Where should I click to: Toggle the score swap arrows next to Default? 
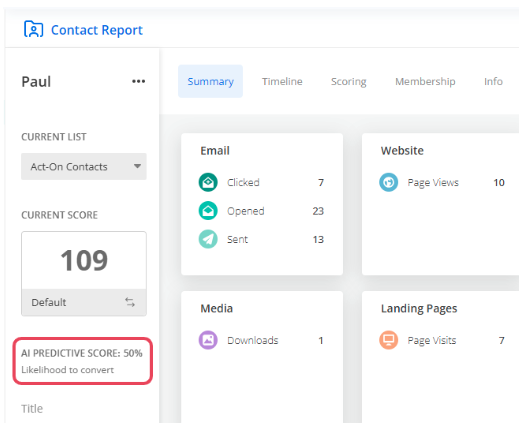[130, 302]
